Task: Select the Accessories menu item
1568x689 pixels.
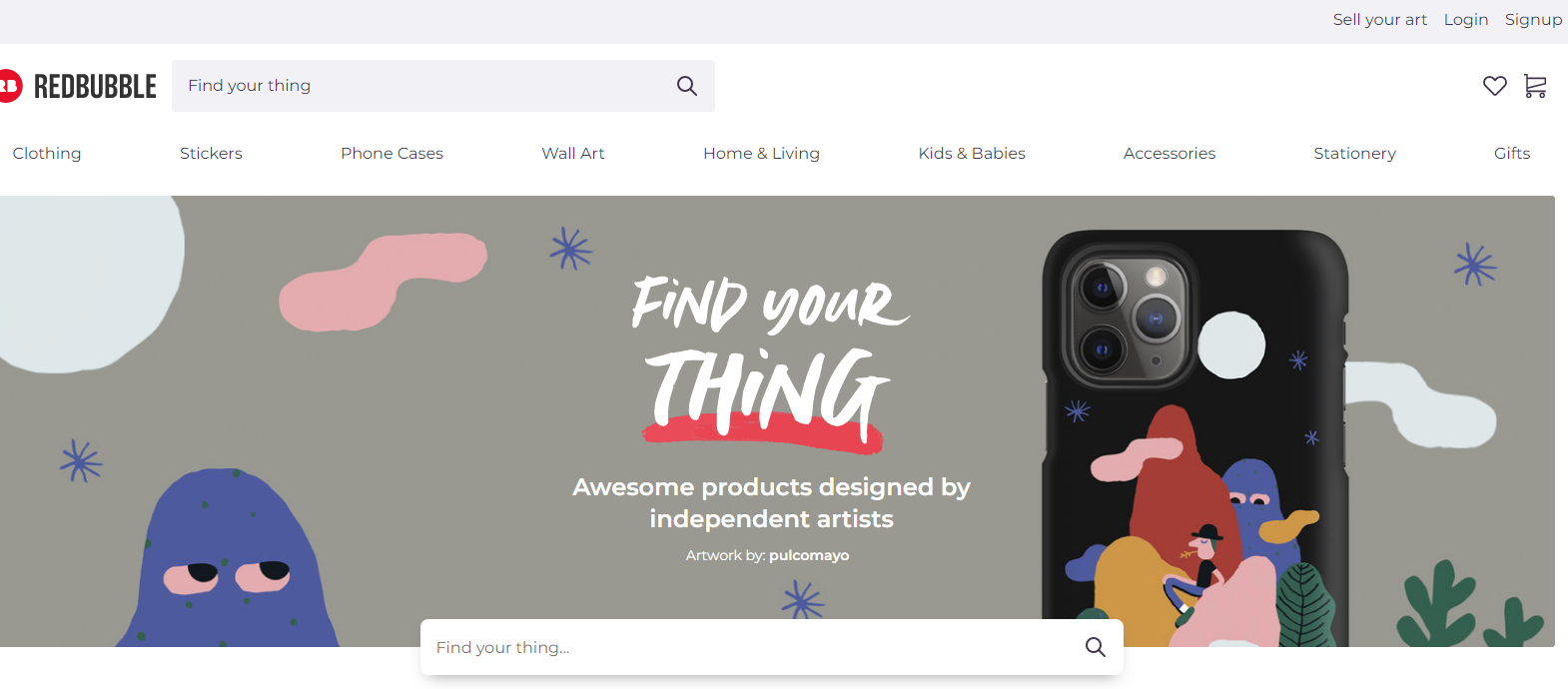Action: coord(1170,153)
